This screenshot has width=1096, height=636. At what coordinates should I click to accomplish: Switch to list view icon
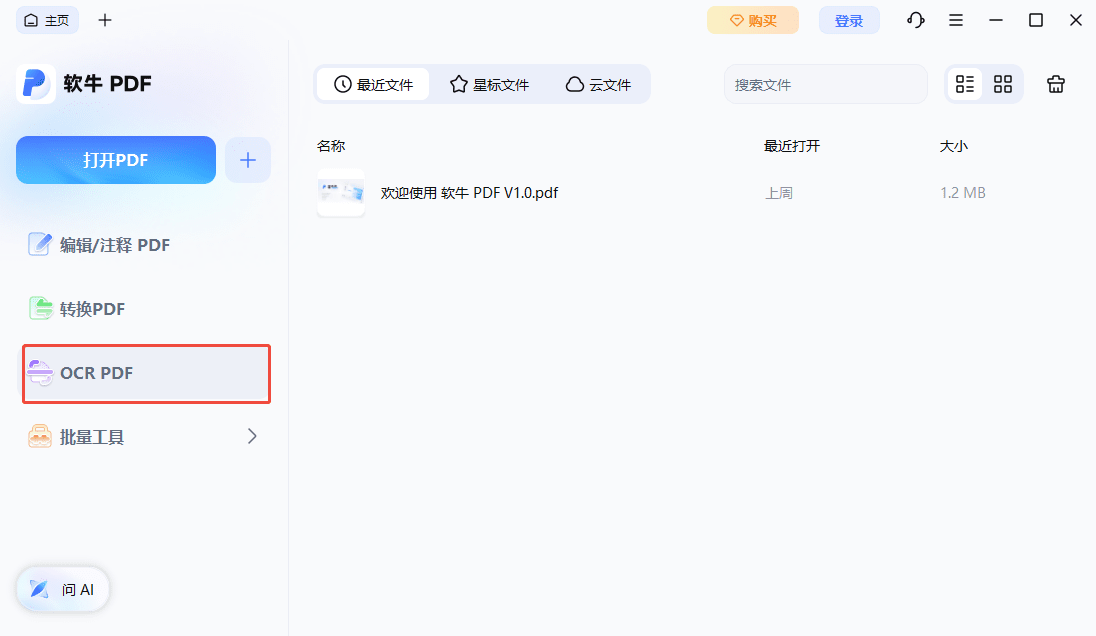[x=965, y=85]
